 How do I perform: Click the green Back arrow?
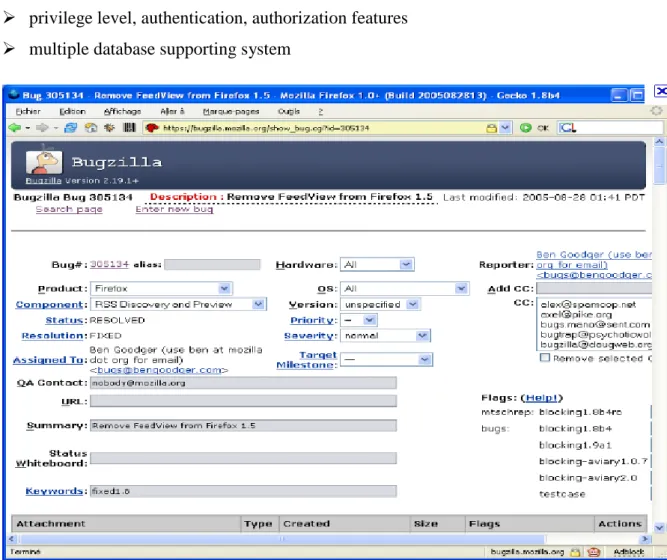[14, 128]
